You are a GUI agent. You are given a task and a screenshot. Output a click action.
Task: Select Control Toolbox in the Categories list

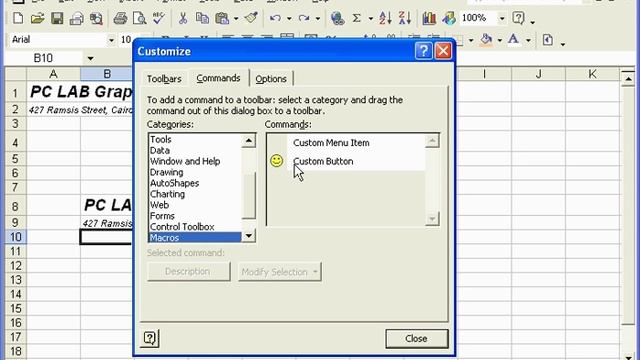[195, 227]
